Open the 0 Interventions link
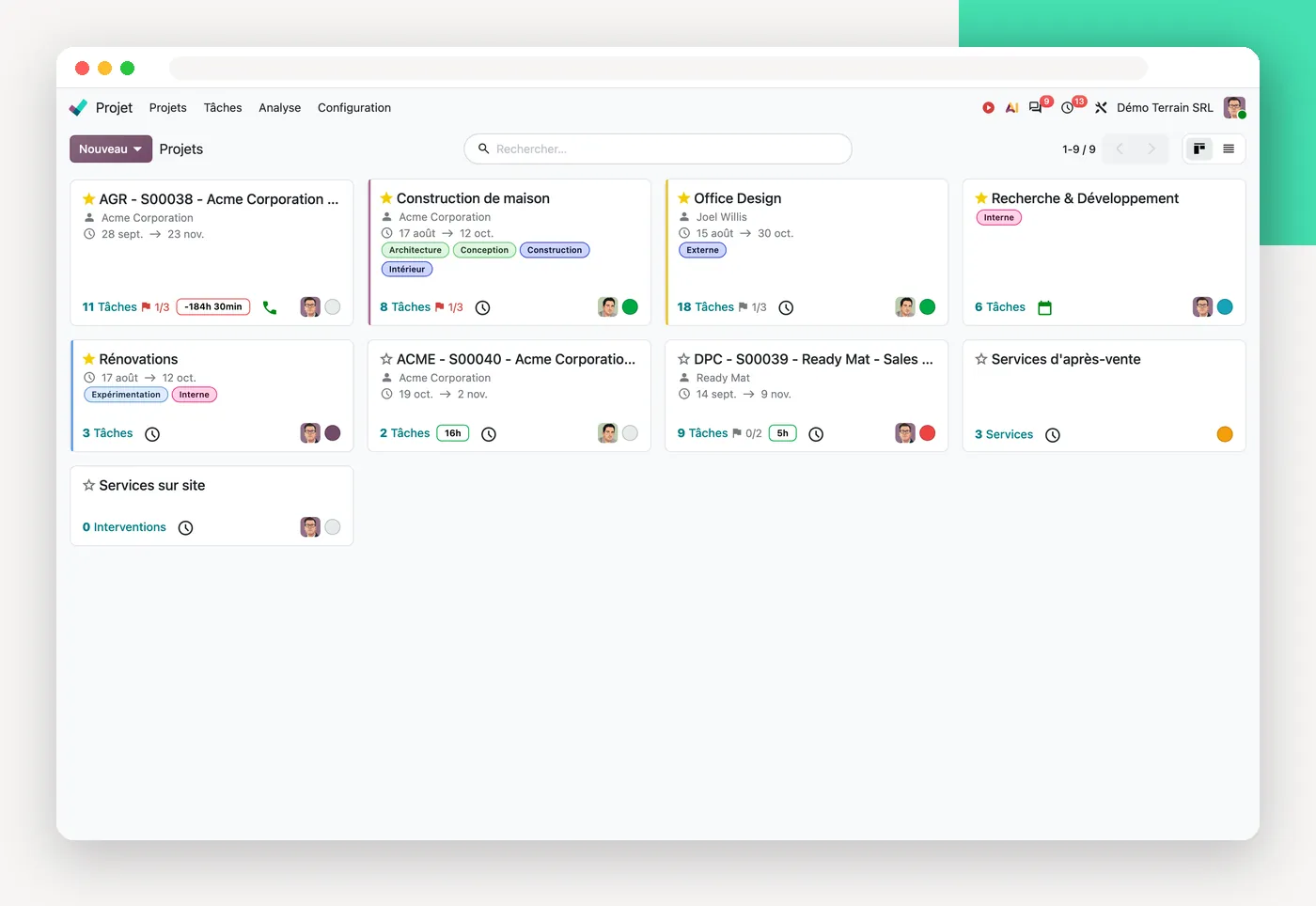Image resolution: width=1316 pixels, height=906 pixels. (x=124, y=527)
